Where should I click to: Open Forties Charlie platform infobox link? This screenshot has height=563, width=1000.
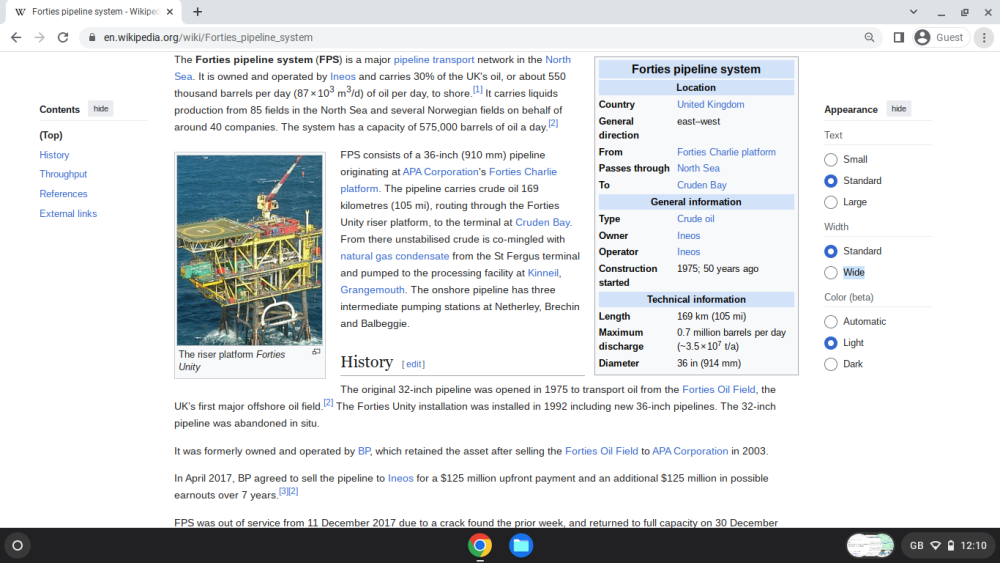[726, 152]
